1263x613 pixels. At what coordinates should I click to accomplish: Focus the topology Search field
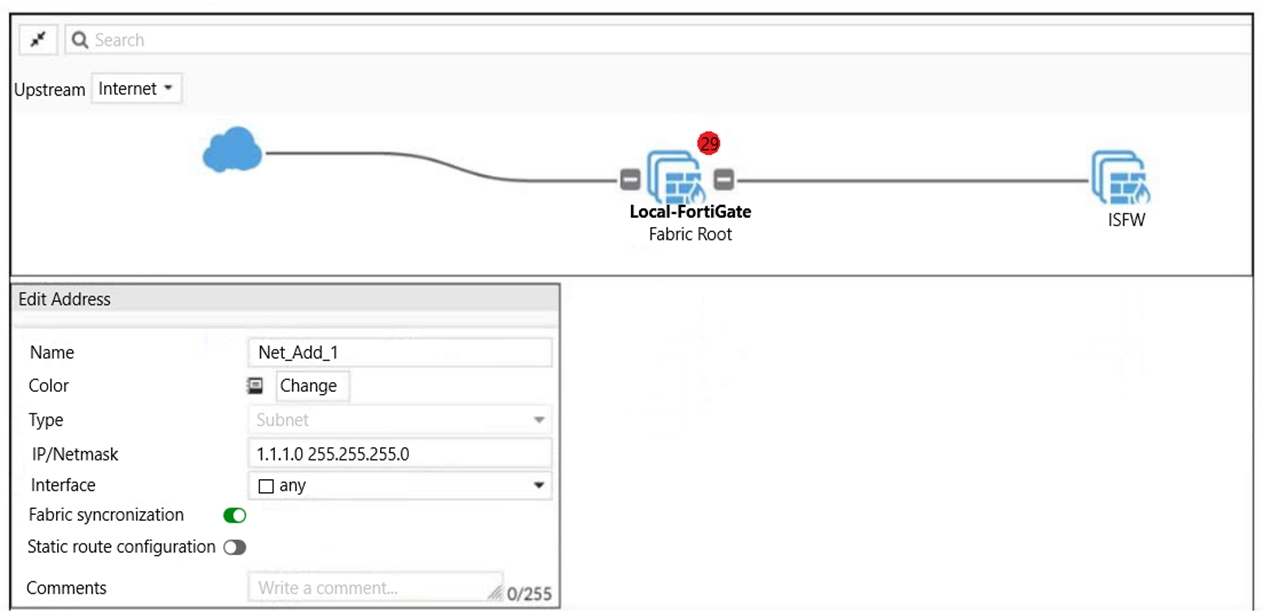click(660, 40)
